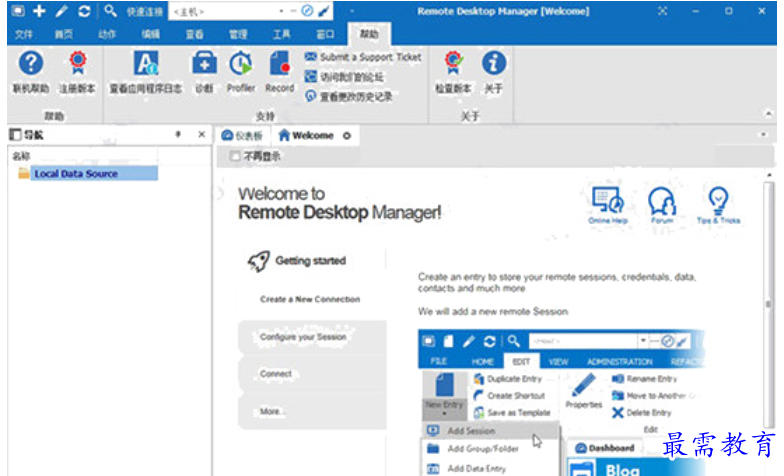Start the Profiler tool

(241, 64)
